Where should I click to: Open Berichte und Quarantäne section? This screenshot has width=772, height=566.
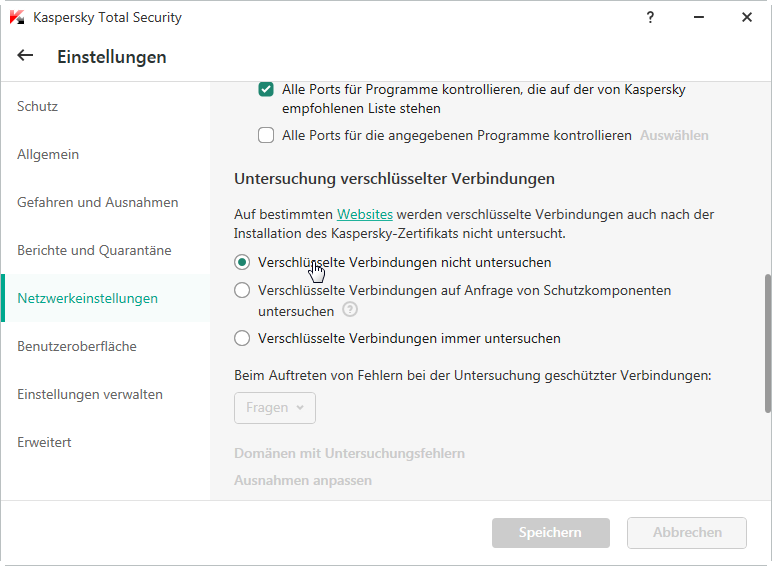click(x=94, y=250)
